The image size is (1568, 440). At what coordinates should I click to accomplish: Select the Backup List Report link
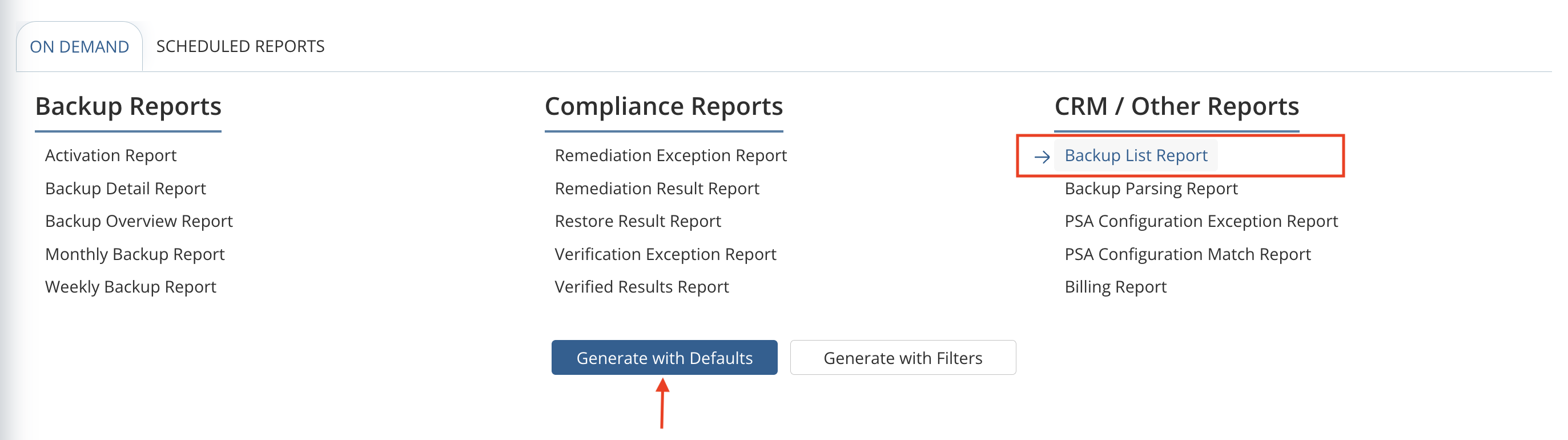pyautogui.click(x=1136, y=155)
